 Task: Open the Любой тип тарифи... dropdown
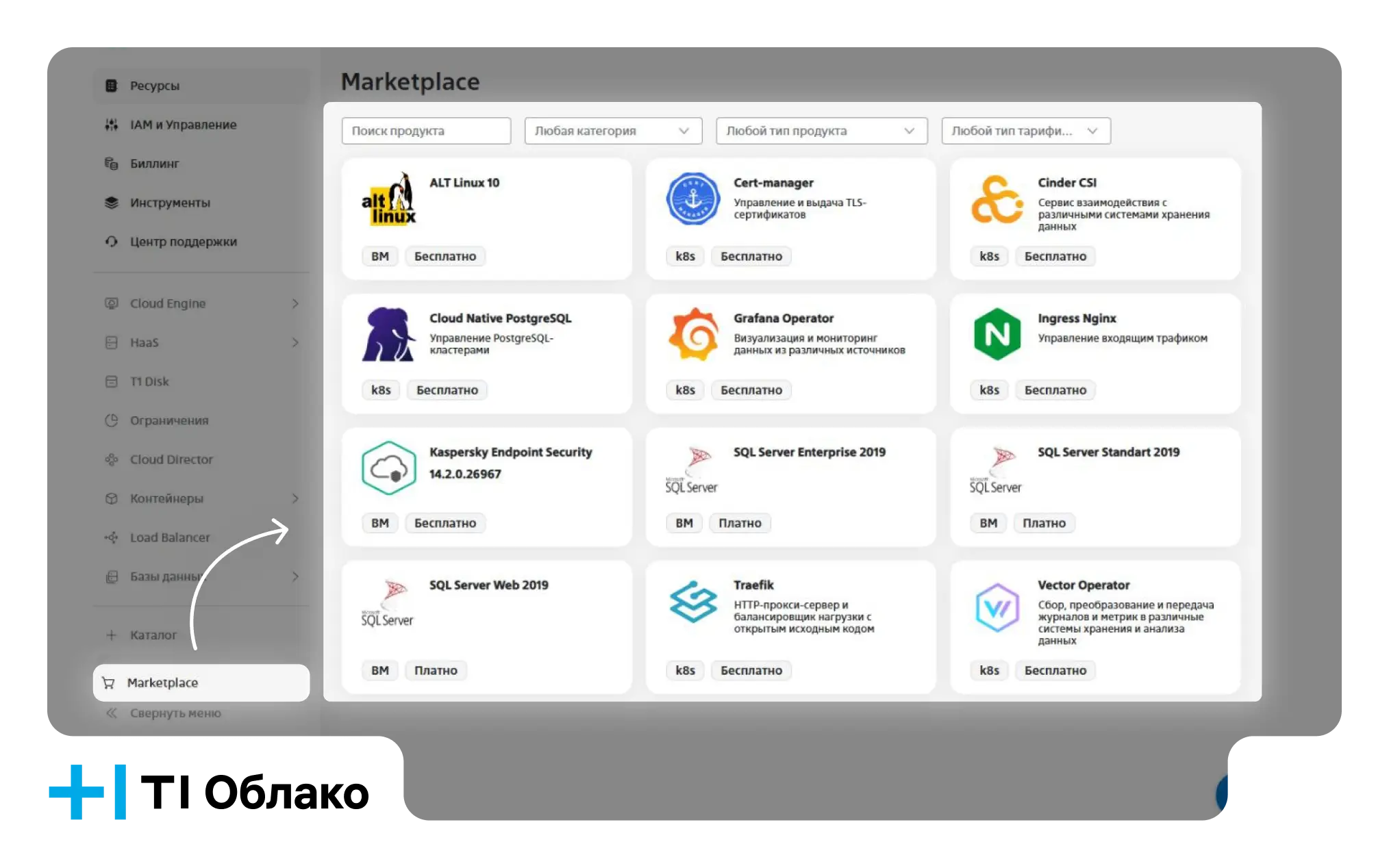pyautogui.click(x=1026, y=131)
